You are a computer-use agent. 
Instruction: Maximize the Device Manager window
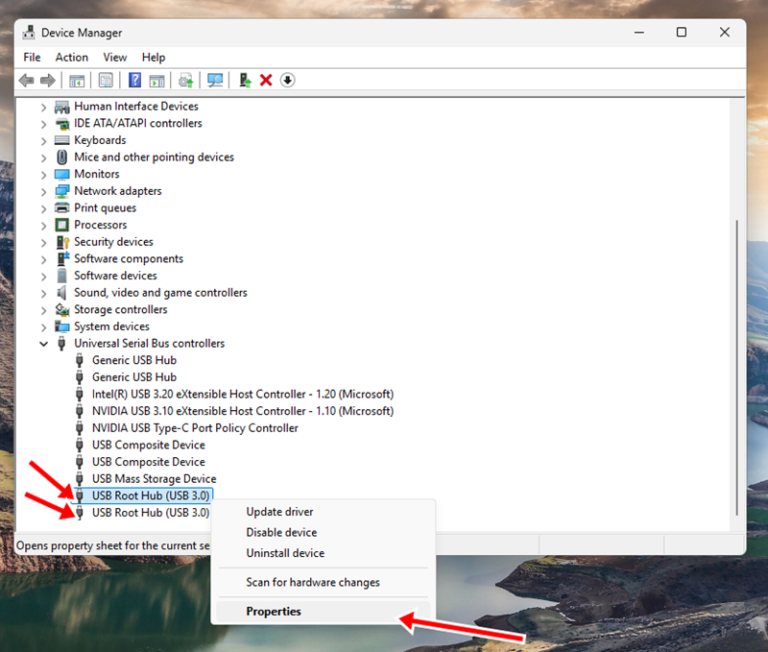(x=681, y=32)
